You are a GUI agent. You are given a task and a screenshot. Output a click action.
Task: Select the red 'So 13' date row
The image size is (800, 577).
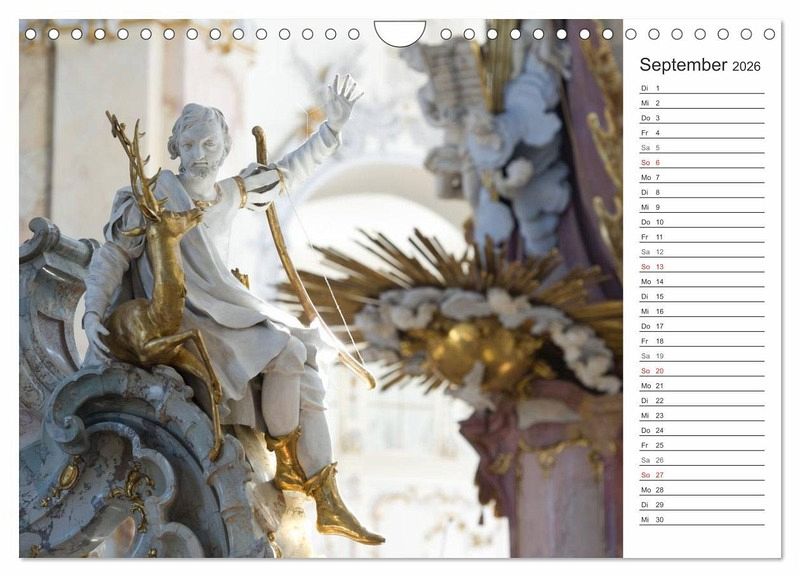coord(702,267)
